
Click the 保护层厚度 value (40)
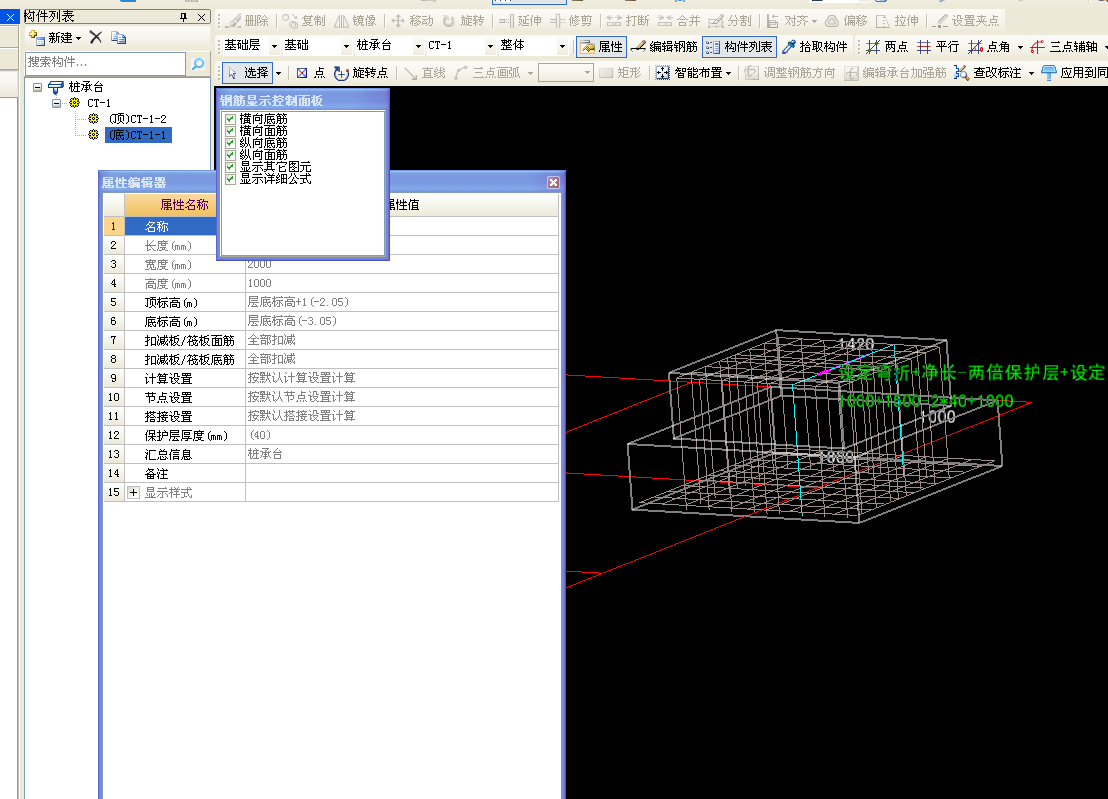(x=401, y=435)
